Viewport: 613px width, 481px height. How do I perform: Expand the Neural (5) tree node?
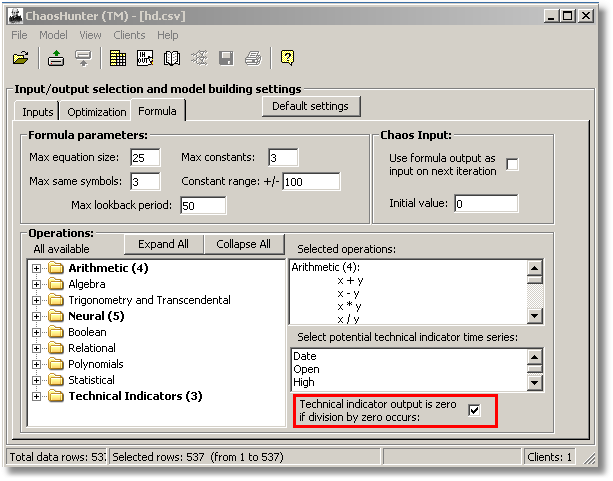coord(36,316)
